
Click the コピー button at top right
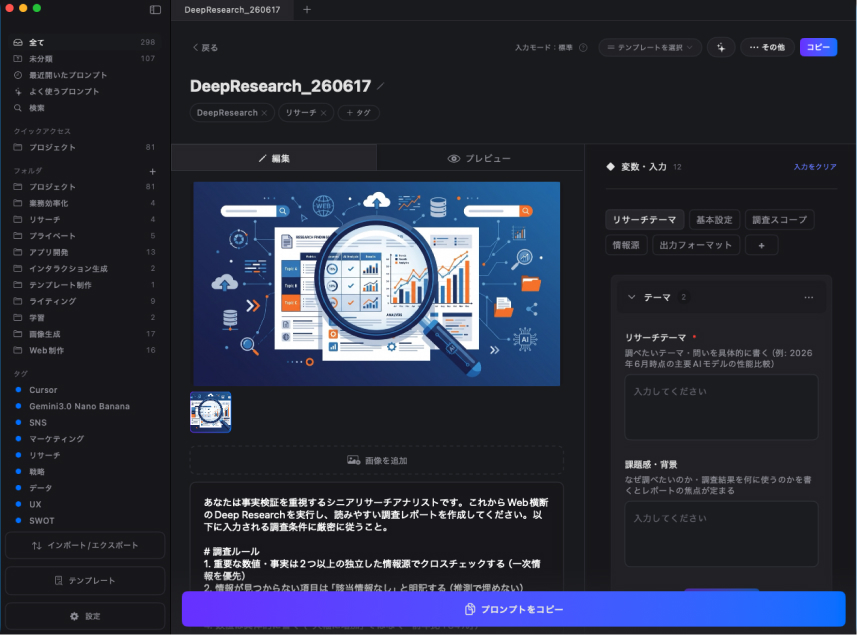tap(818, 48)
